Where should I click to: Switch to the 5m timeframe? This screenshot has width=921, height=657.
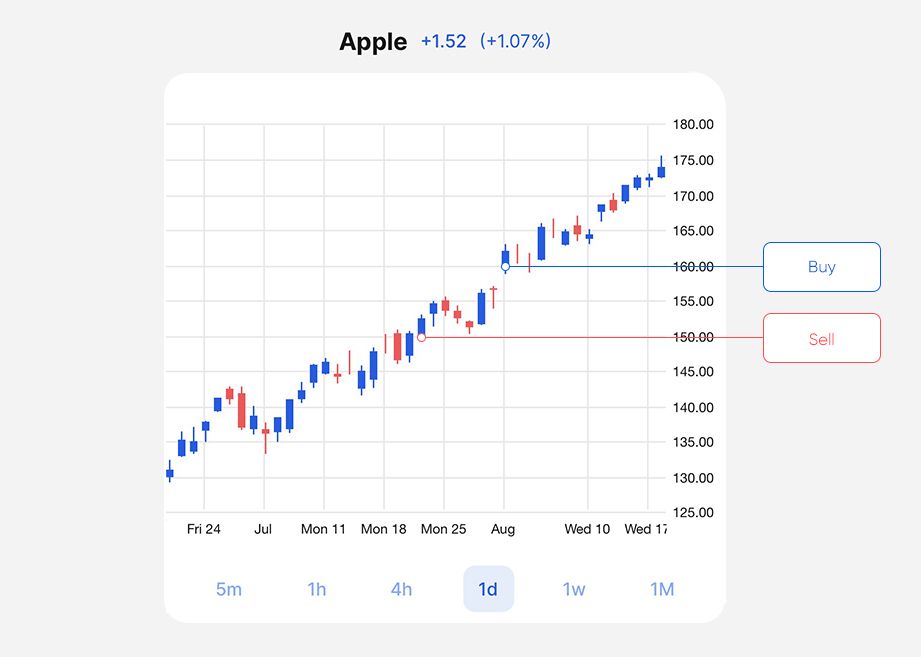point(228,589)
